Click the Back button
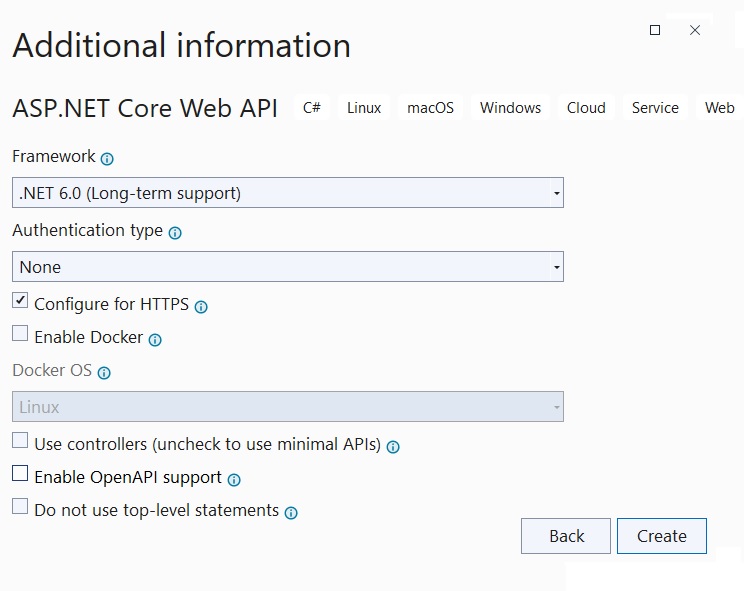This screenshot has width=744, height=591. 566,536
